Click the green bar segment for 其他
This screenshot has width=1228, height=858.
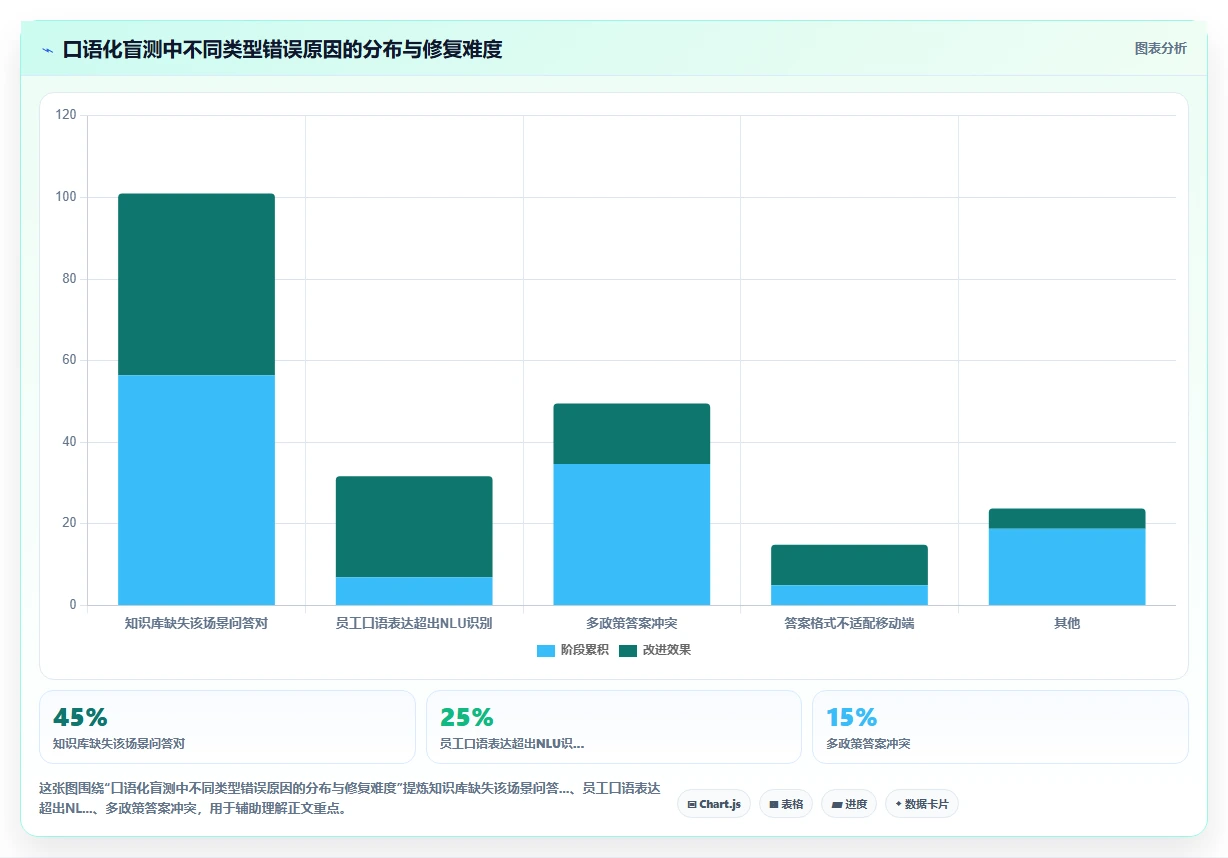tap(1067, 518)
